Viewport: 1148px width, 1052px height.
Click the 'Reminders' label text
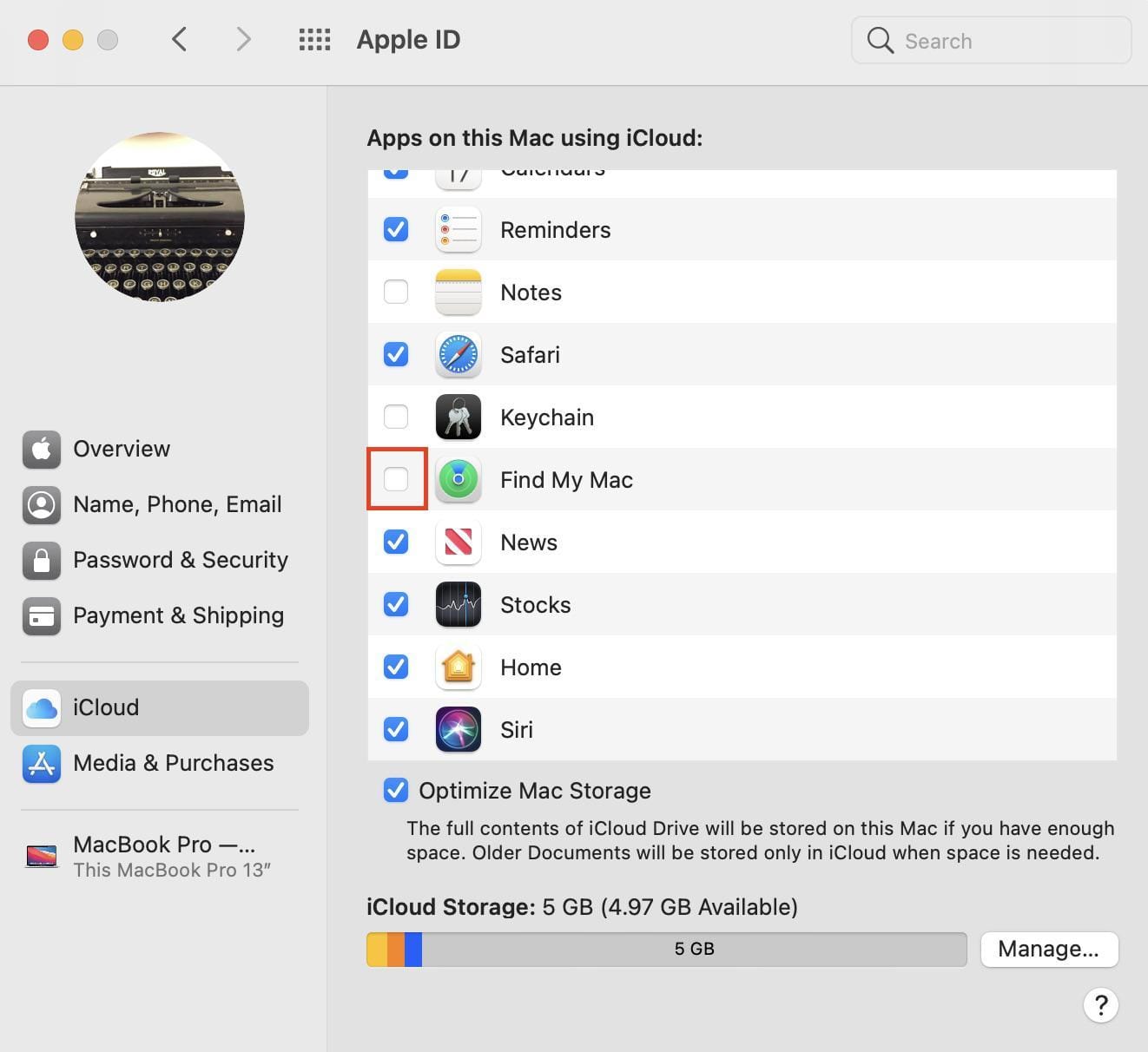[x=556, y=230]
